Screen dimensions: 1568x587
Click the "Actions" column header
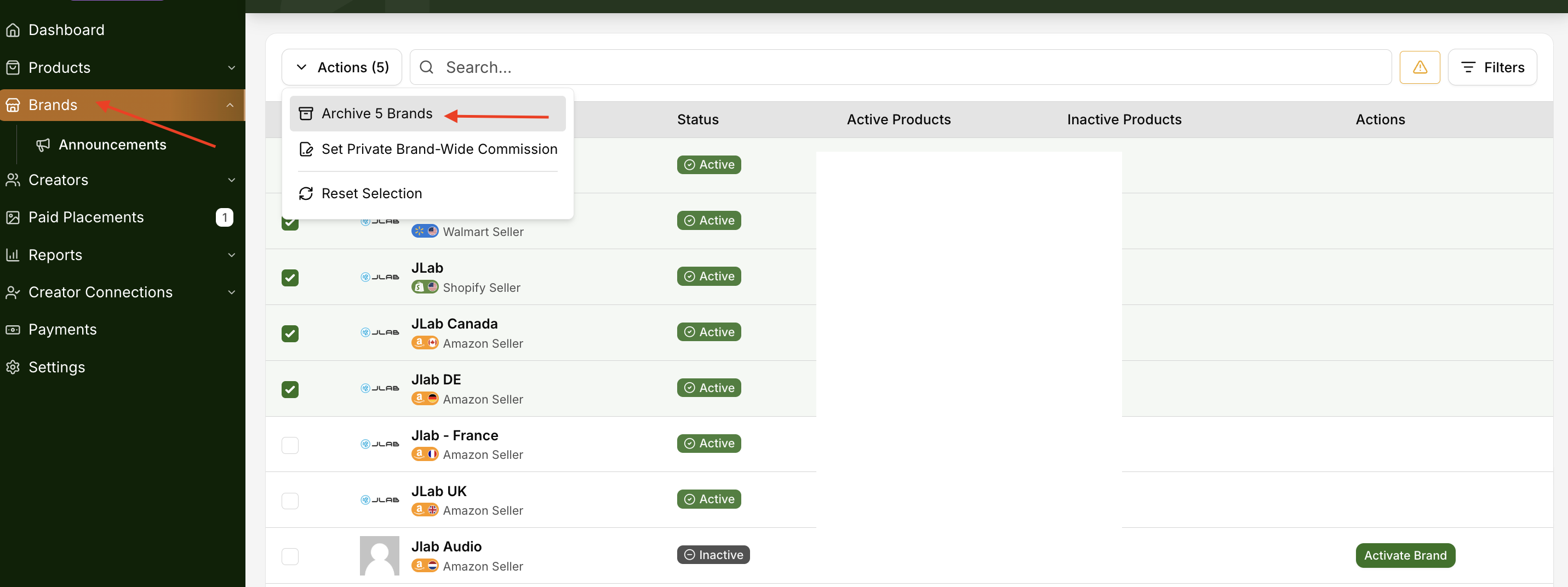point(1380,119)
